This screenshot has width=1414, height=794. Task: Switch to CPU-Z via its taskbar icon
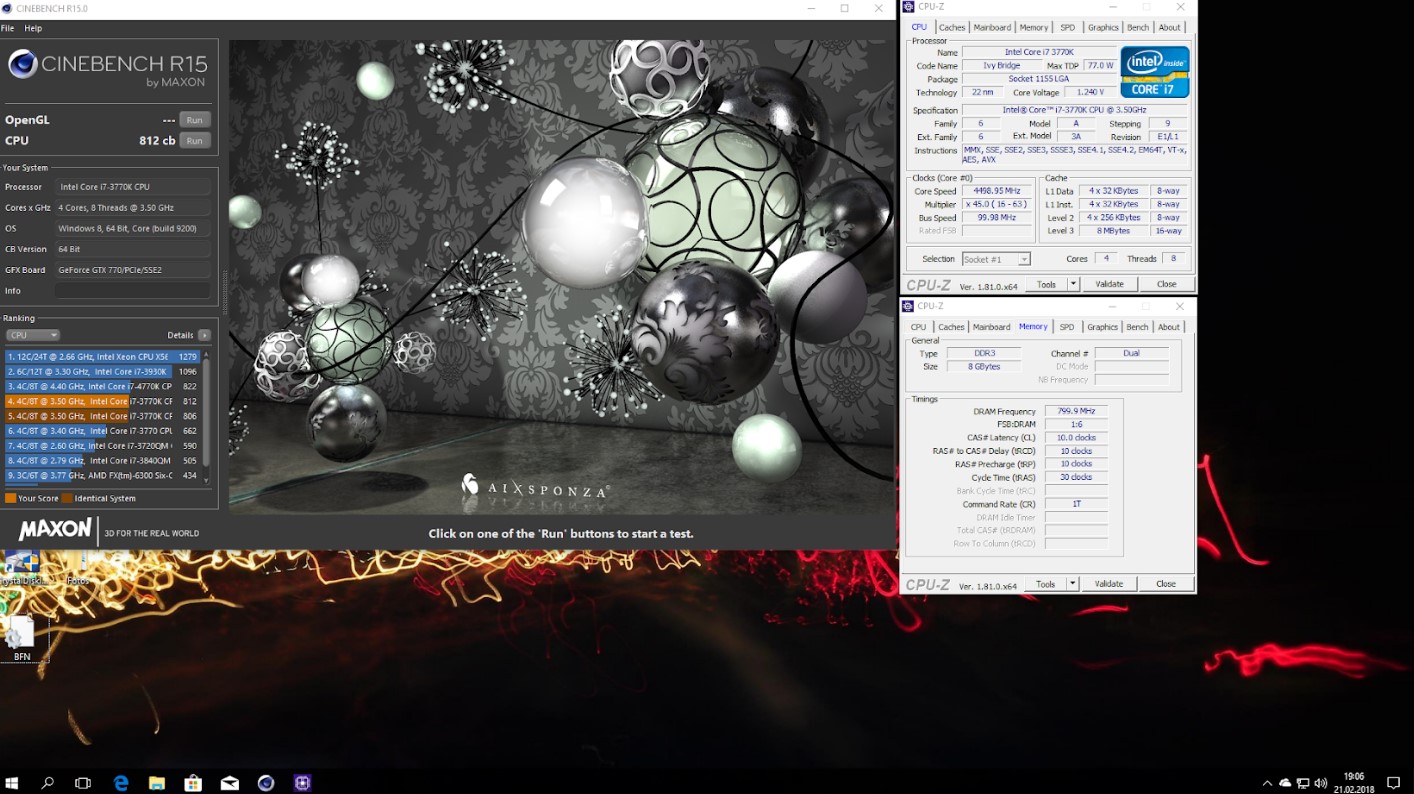(302, 783)
